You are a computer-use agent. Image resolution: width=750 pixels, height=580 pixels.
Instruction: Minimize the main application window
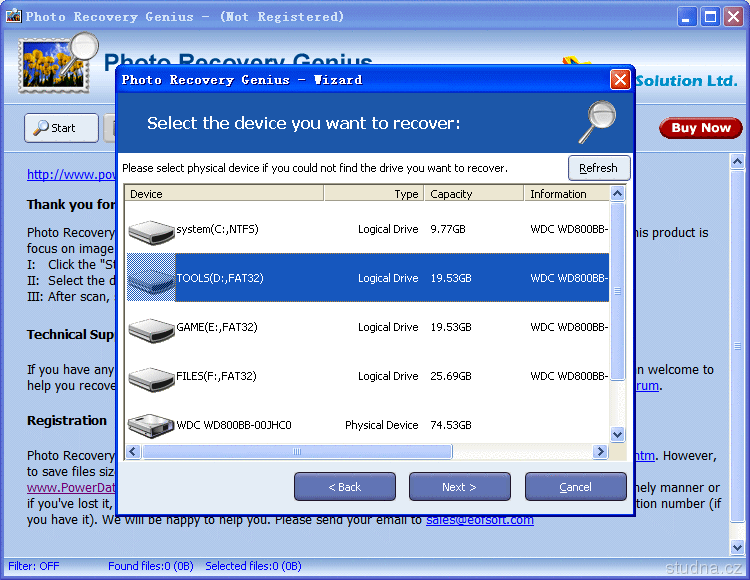click(686, 17)
